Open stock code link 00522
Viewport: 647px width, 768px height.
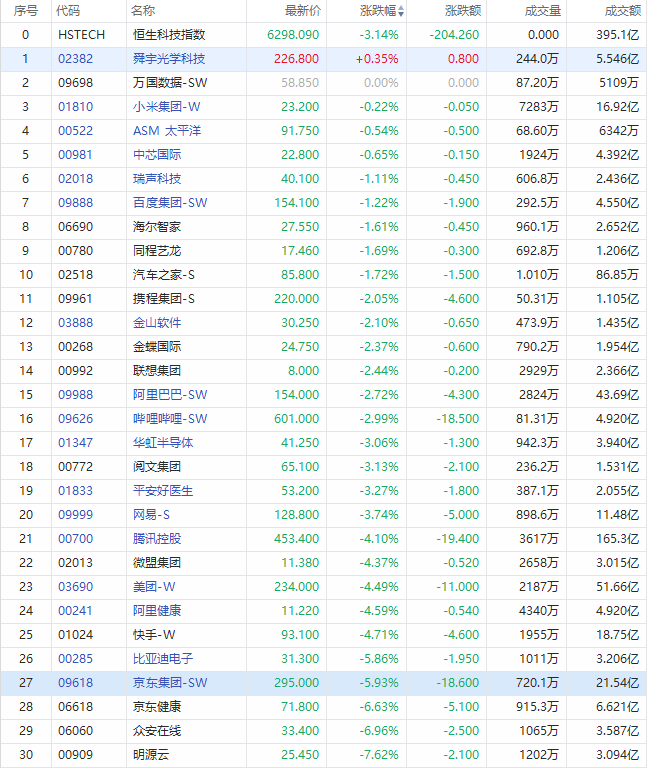75,131
